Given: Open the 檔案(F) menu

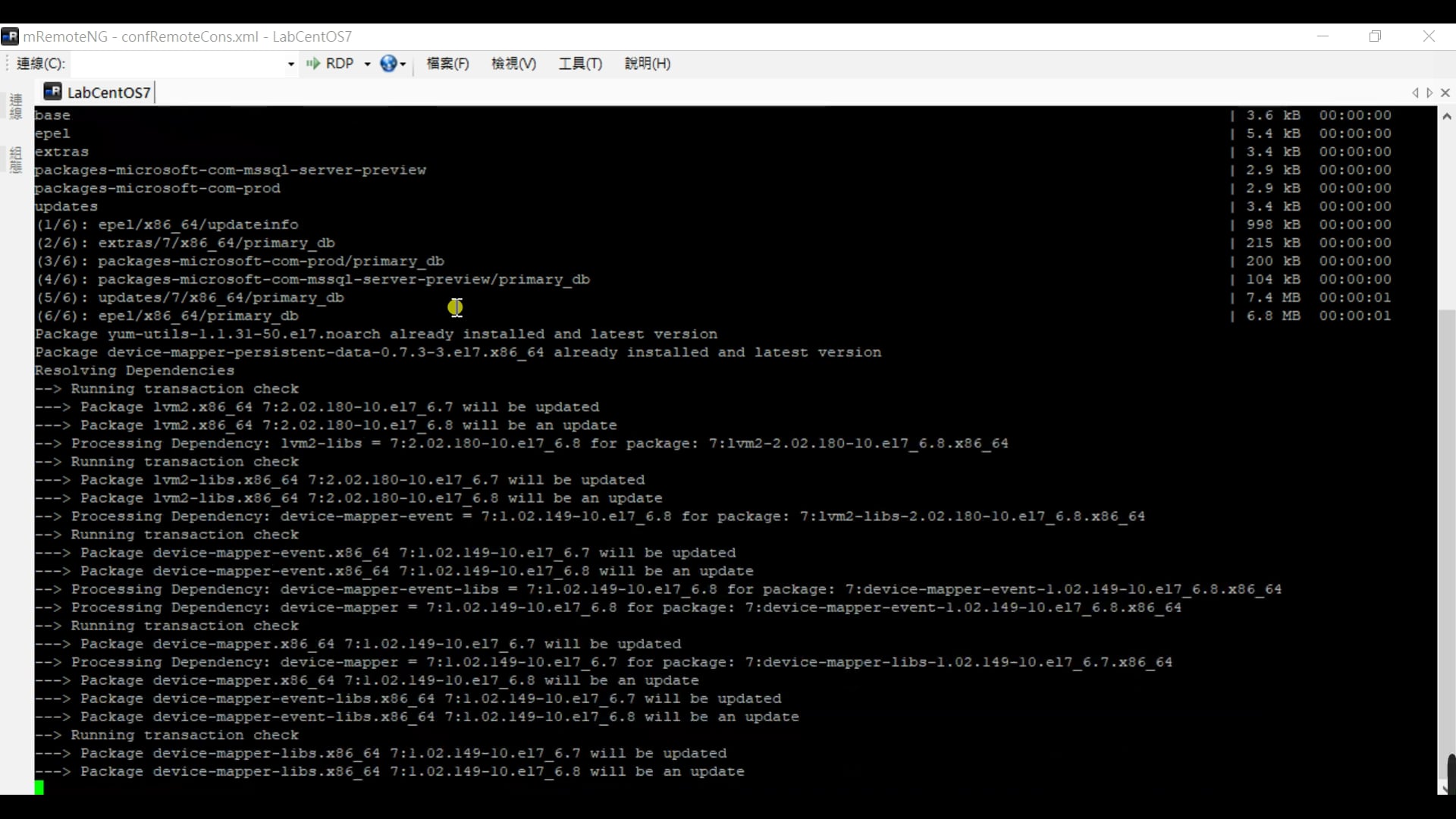Looking at the screenshot, I should pos(447,64).
